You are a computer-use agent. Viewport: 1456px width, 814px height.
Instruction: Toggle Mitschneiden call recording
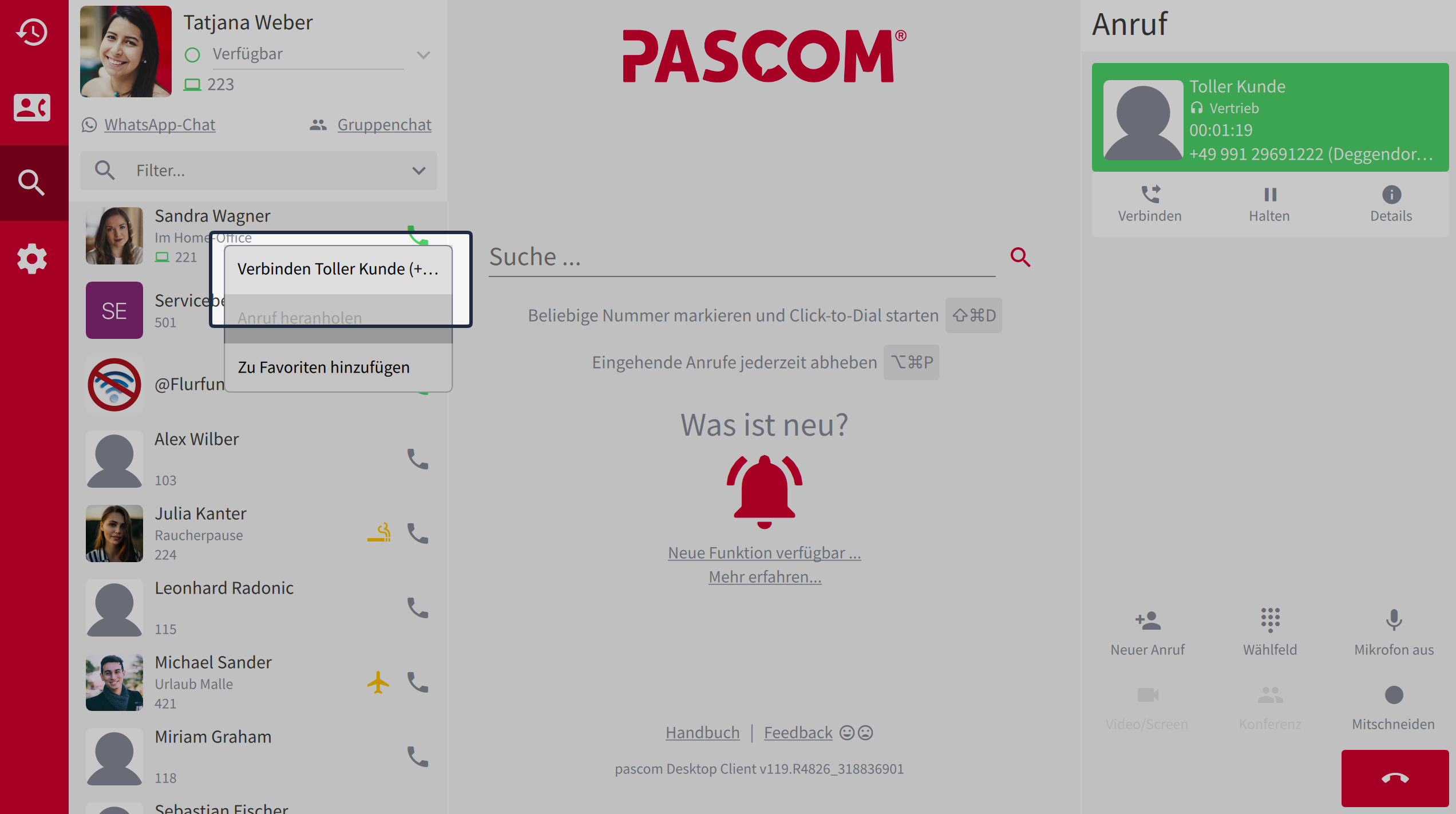pos(1394,696)
